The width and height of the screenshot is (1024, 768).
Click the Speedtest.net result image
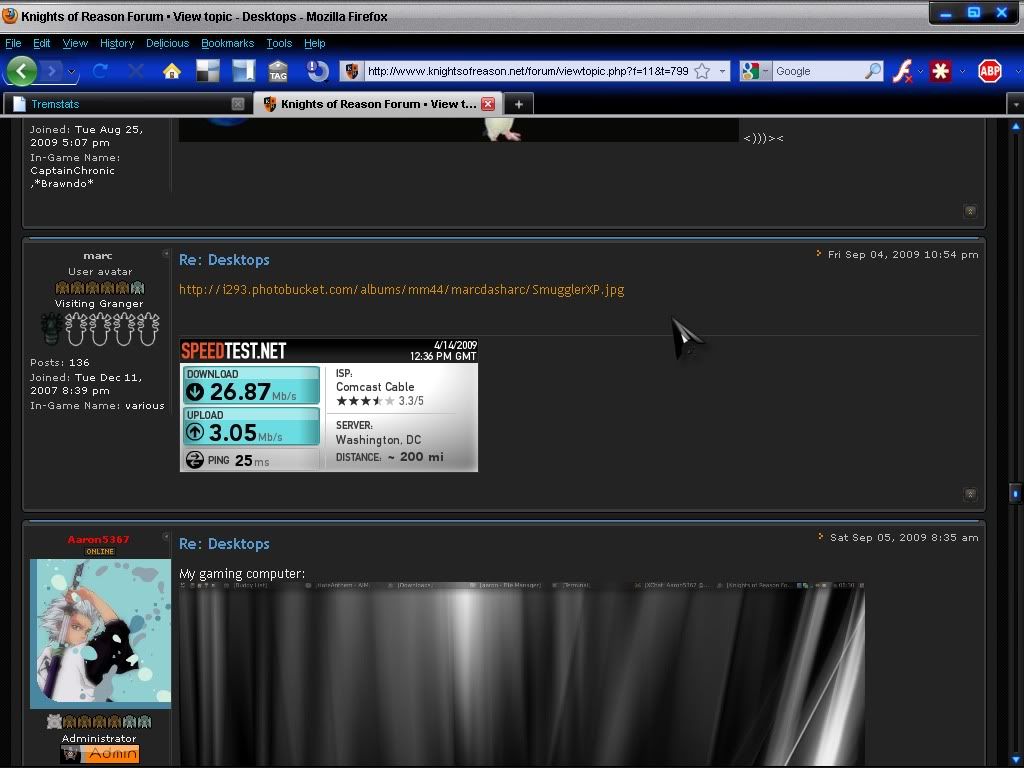point(328,405)
